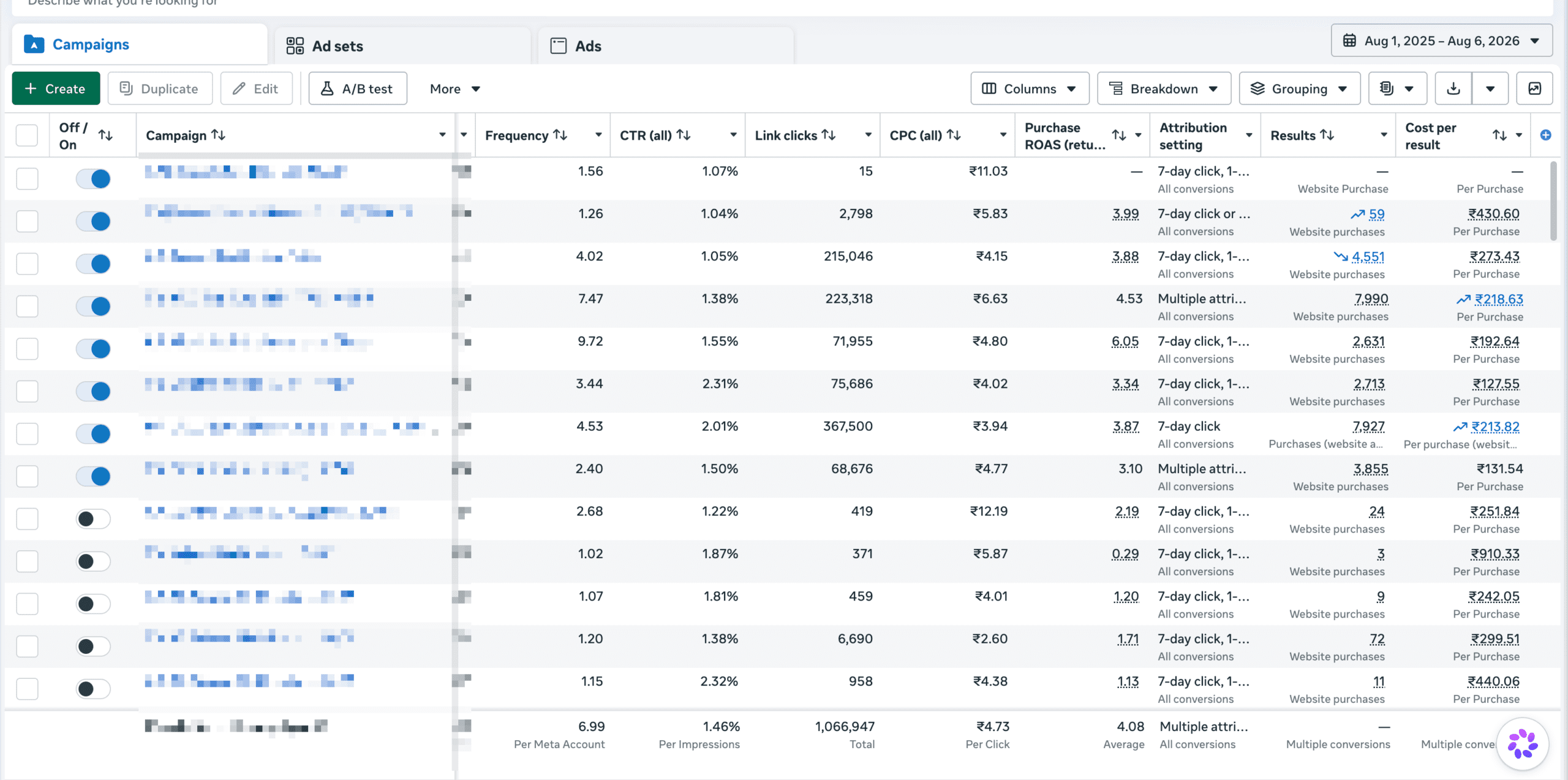Click the total link clicks value 1,066,947
The image size is (1568, 780).
[x=845, y=727]
